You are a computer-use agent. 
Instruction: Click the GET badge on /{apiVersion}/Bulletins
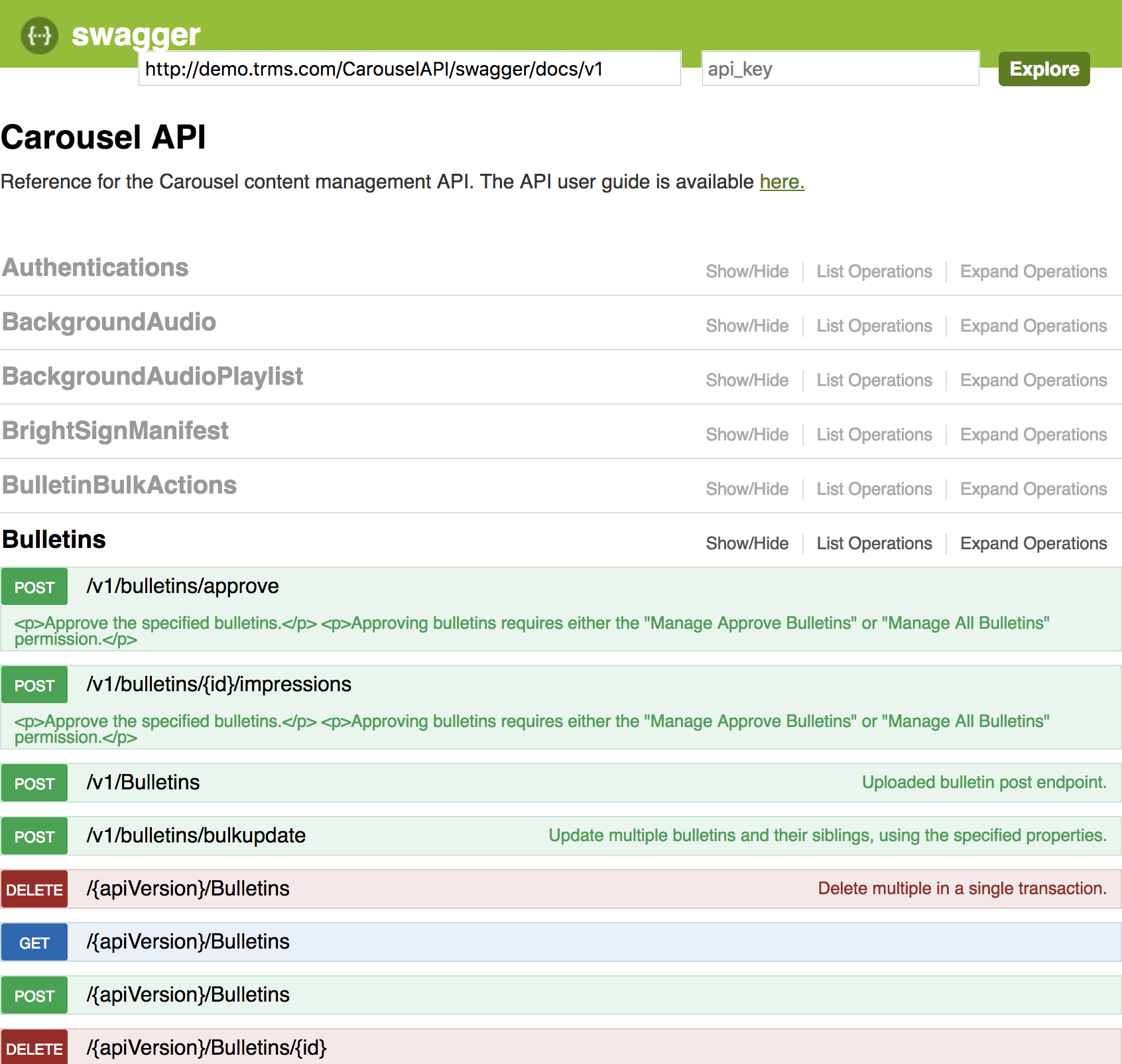[x=34, y=942]
